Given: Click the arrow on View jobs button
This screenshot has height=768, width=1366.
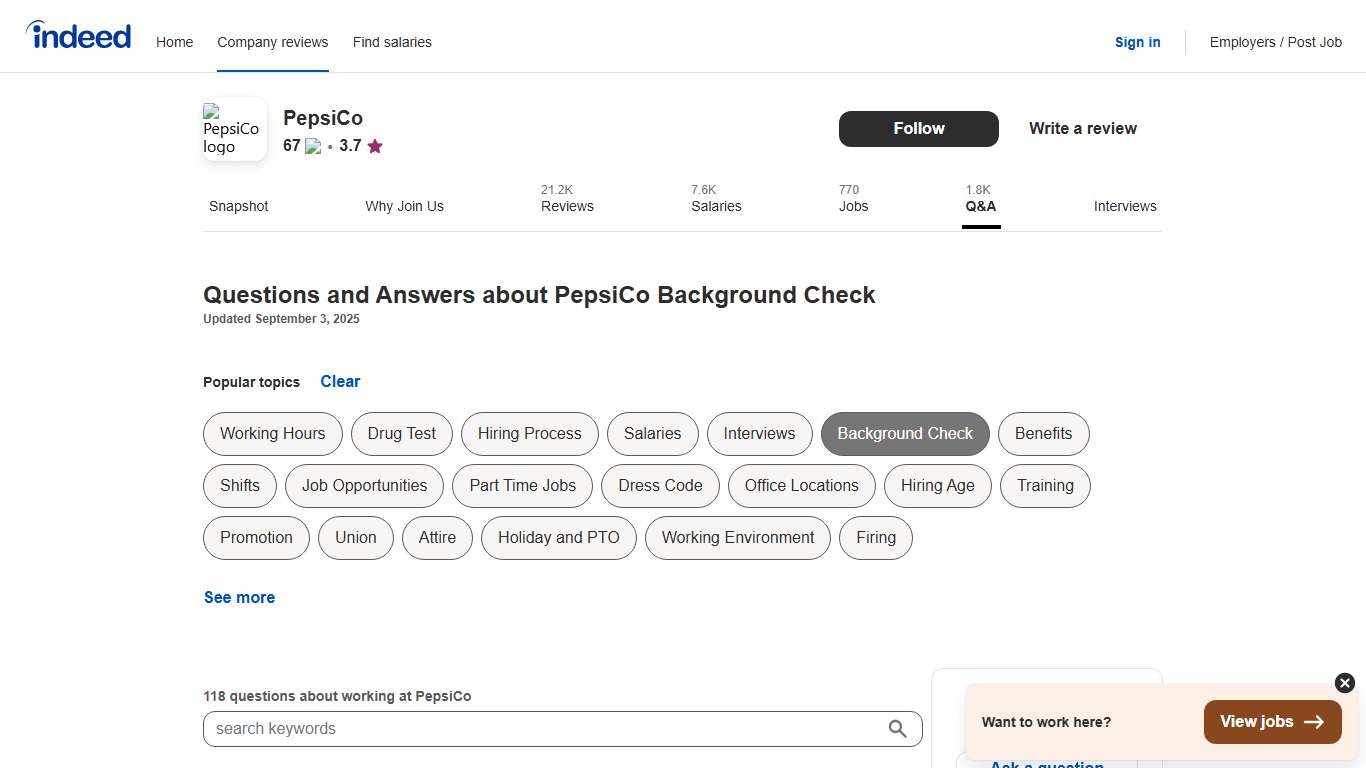Looking at the screenshot, I should (1313, 721).
